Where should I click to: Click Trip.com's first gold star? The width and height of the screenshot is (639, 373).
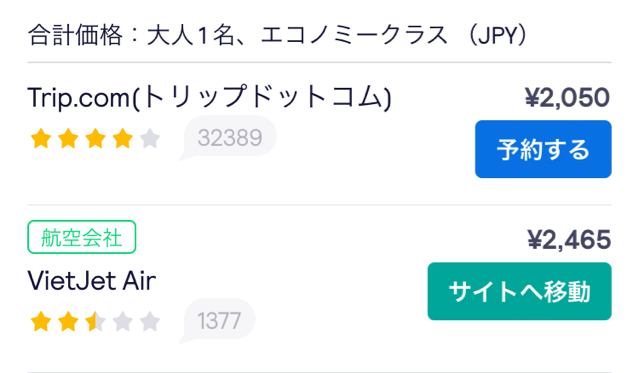coord(41,138)
